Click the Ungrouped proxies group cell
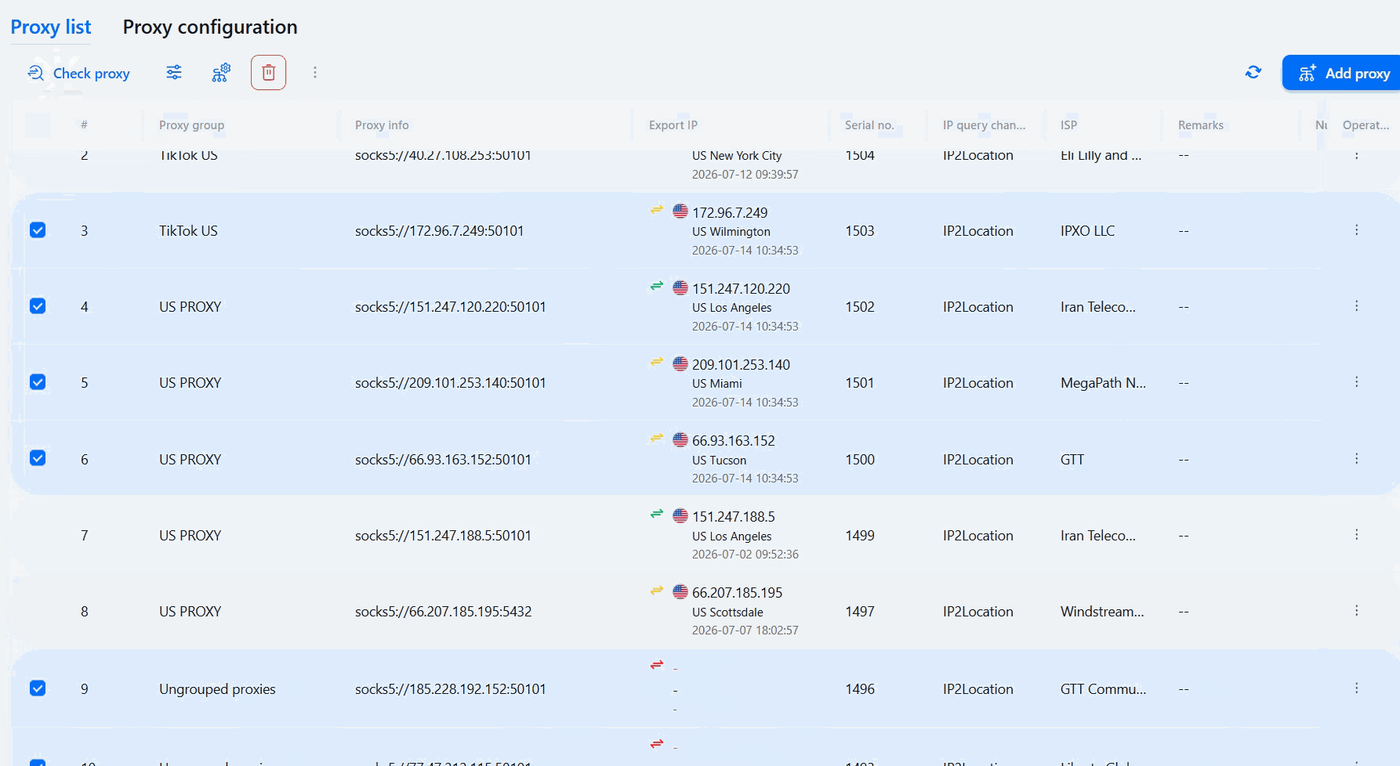This screenshot has width=1400, height=766. coord(217,689)
